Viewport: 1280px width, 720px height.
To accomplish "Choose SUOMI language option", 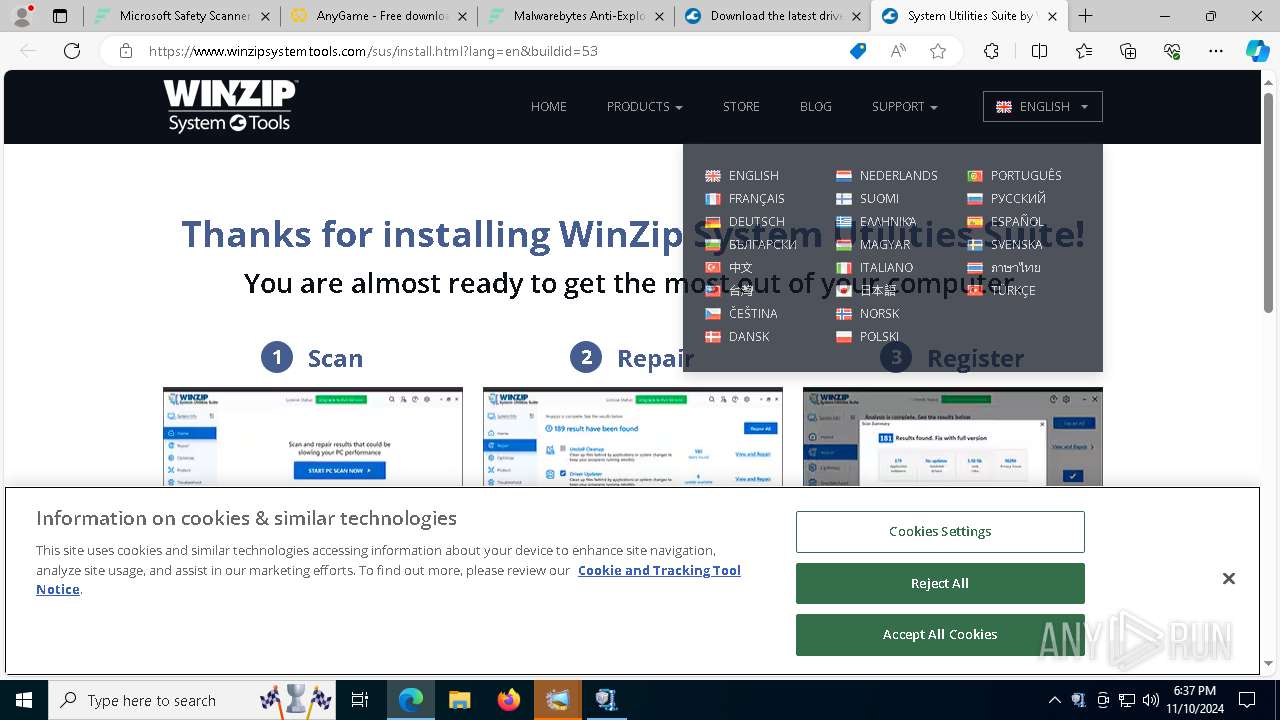I will pos(867,199).
